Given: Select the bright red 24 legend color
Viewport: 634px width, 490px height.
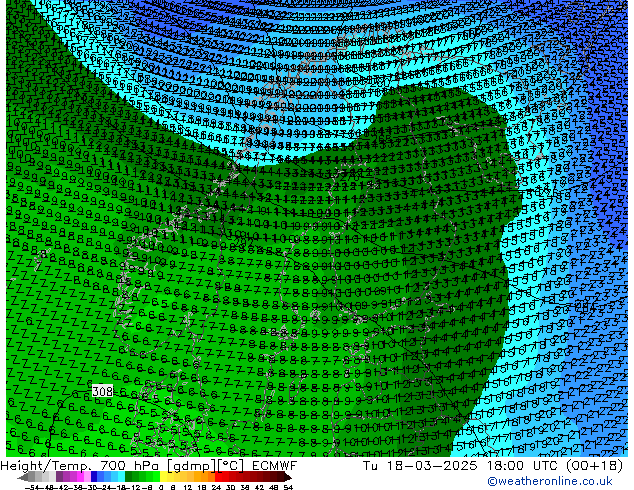Looking at the screenshot, I should click(218, 476).
